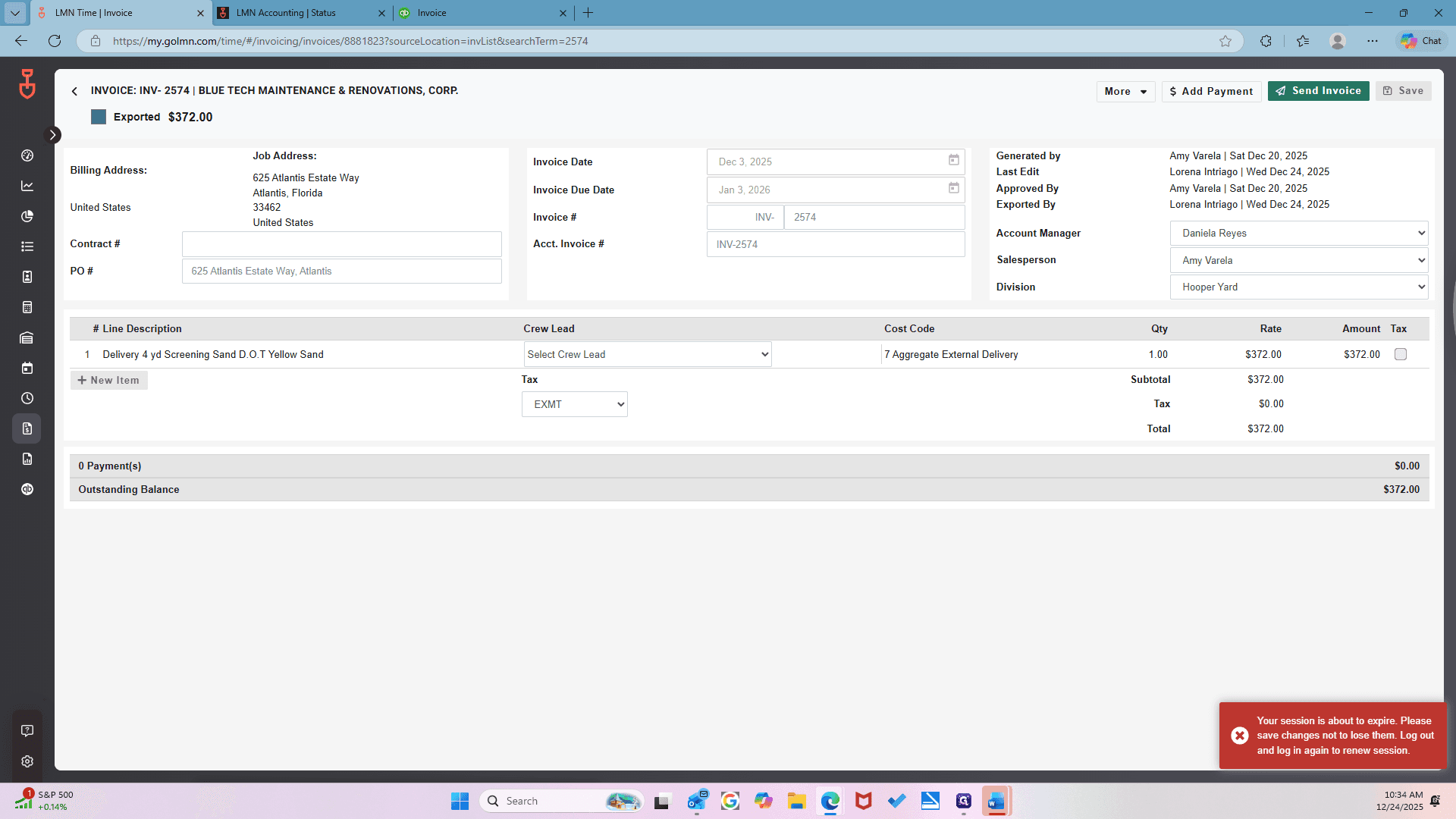Click the Outstanding Balance row
1456x819 pixels.
tap(749, 489)
